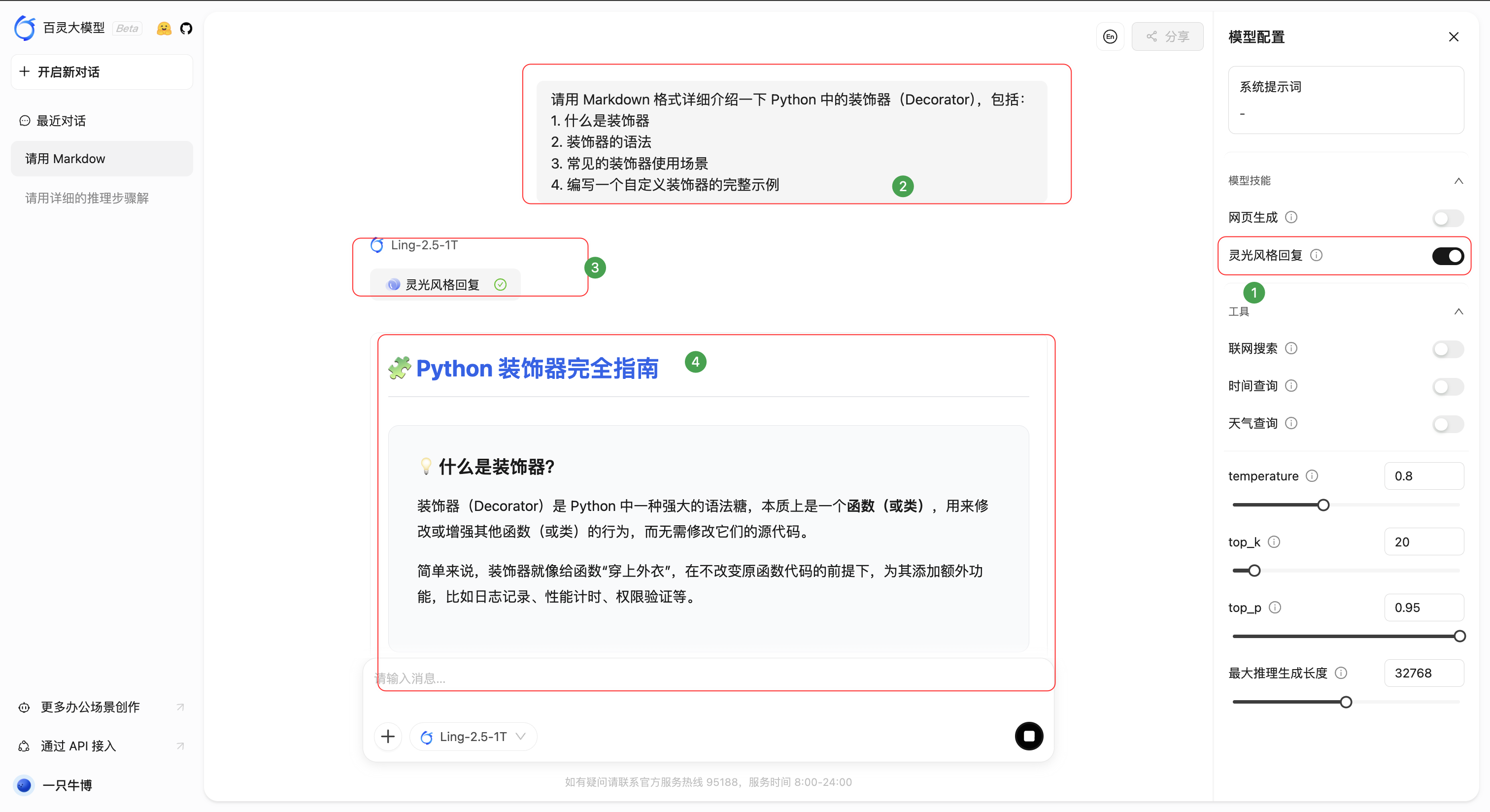Collapse the 模型技能 section
This screenshot has width=1490, height=812.
point(1458,180)
